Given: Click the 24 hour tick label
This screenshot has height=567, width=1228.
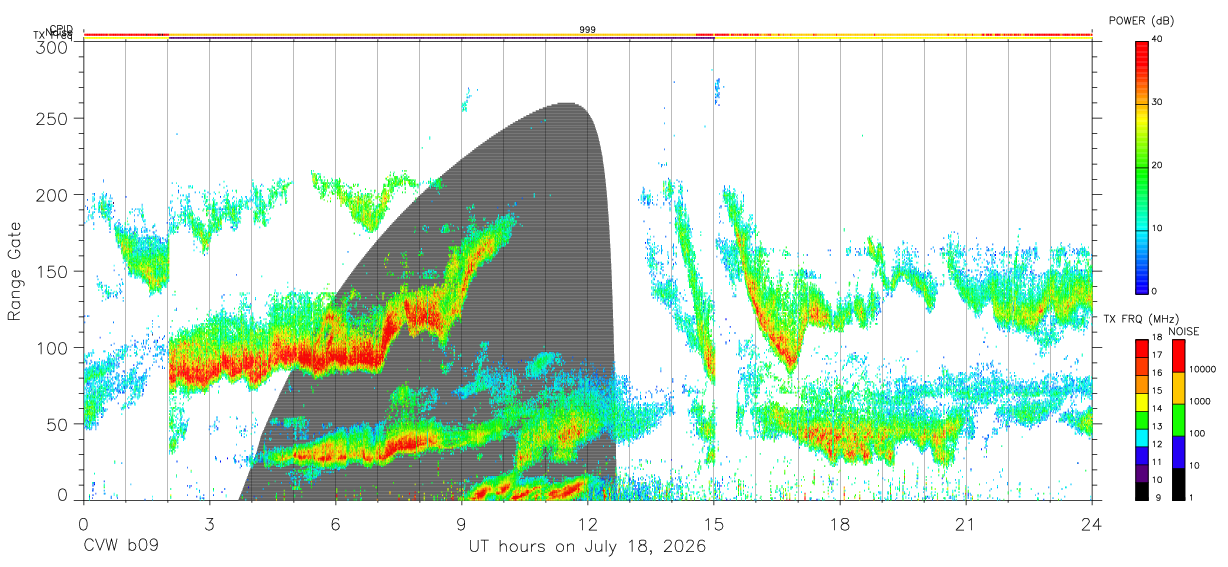Looking at the screenshot, I should pos(1092,523).
